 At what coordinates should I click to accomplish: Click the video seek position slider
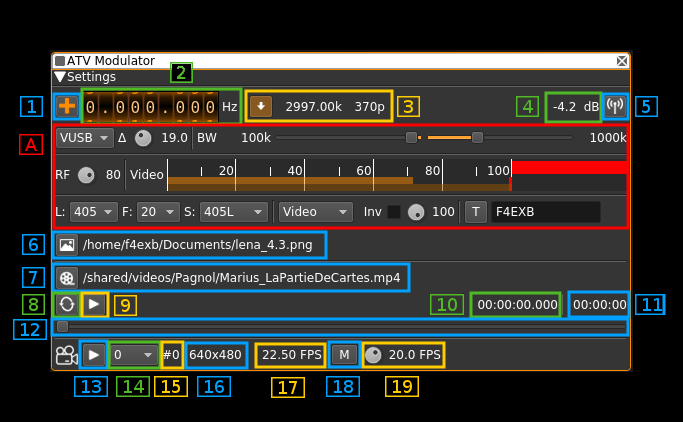340,327
